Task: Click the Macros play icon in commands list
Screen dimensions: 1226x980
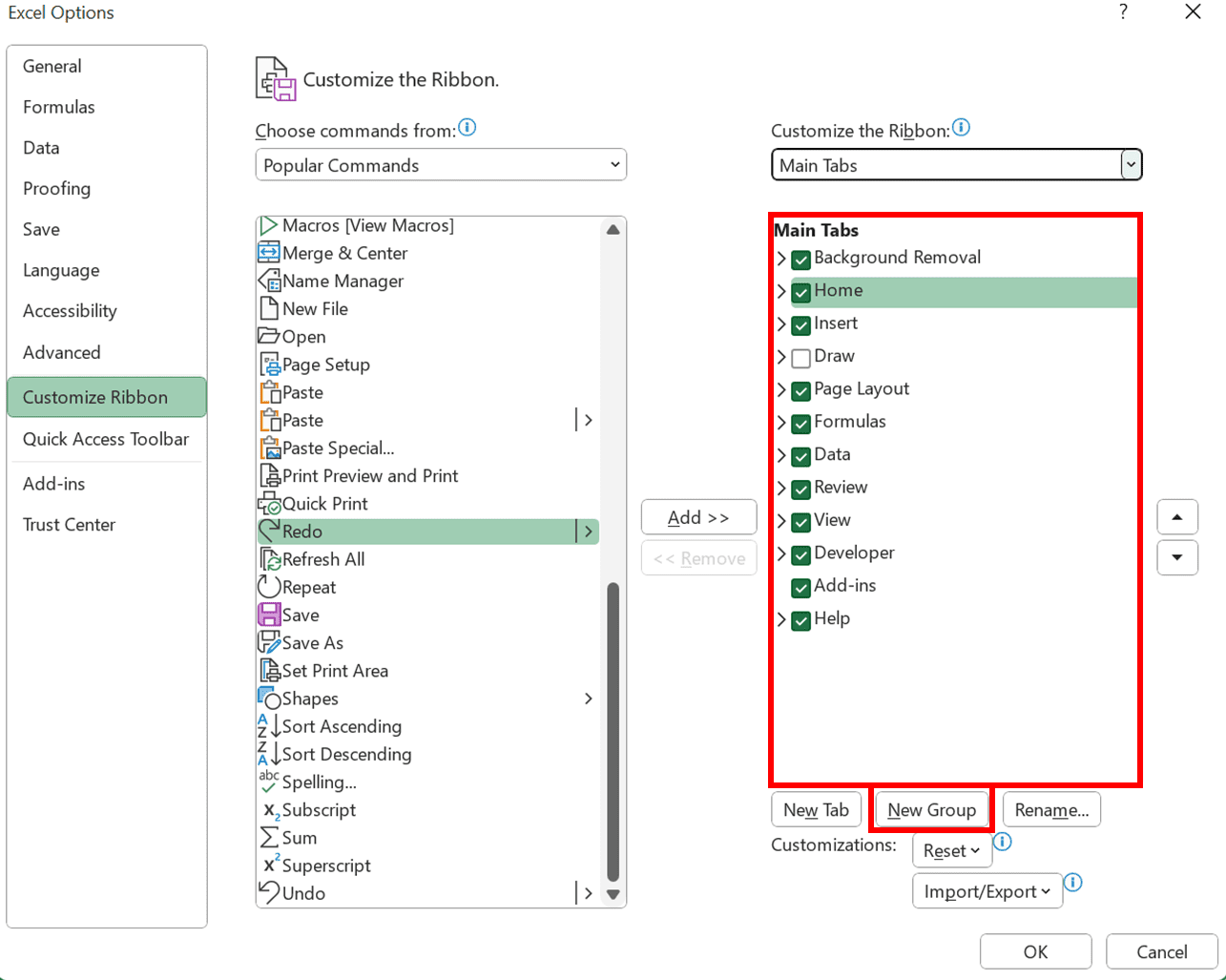Action: tap(269, 226)
